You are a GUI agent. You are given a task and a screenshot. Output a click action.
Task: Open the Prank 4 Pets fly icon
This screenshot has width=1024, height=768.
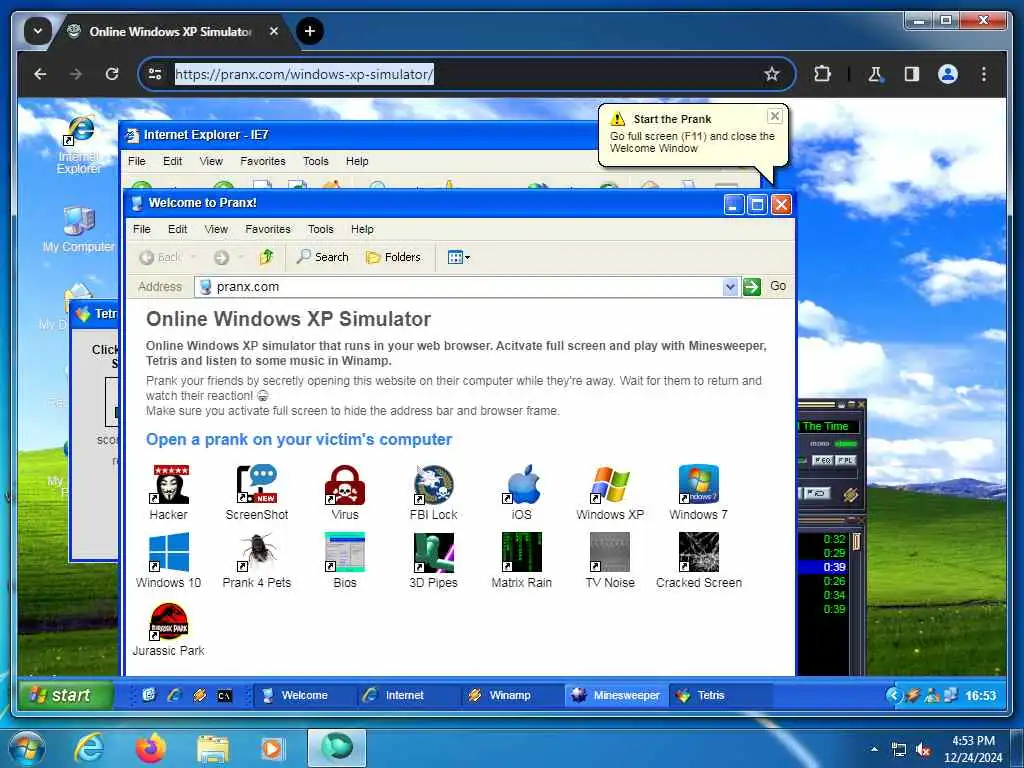coord(257,560)
